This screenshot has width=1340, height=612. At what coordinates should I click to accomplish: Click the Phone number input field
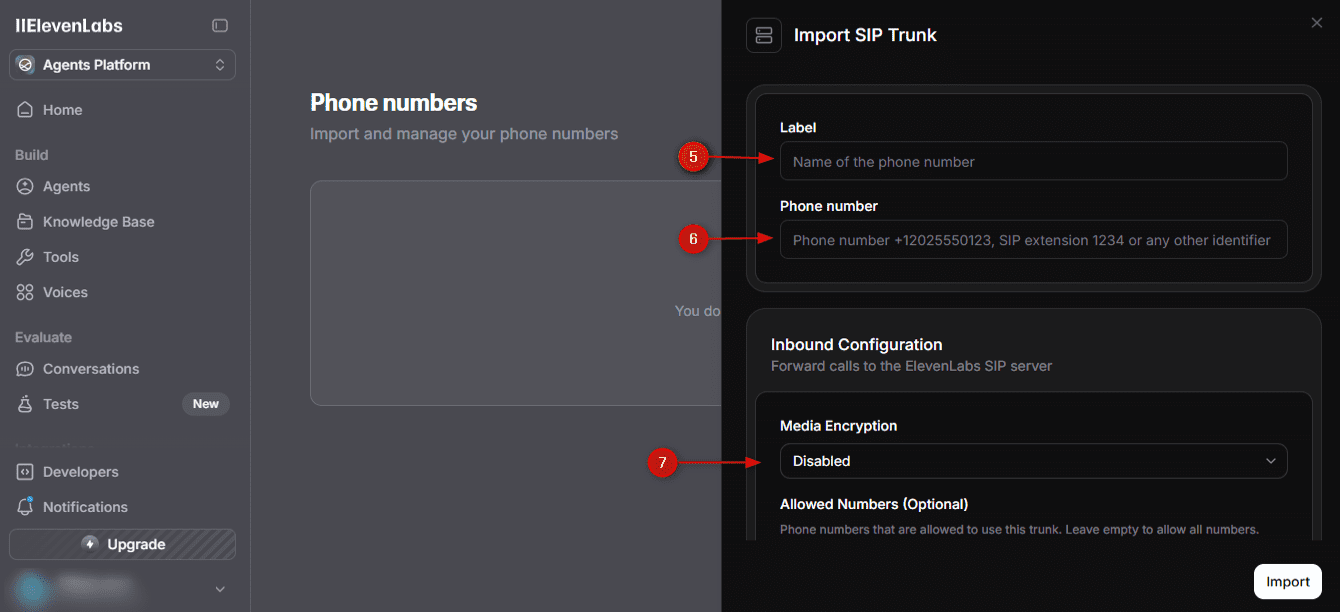[x=1034, y=239]
